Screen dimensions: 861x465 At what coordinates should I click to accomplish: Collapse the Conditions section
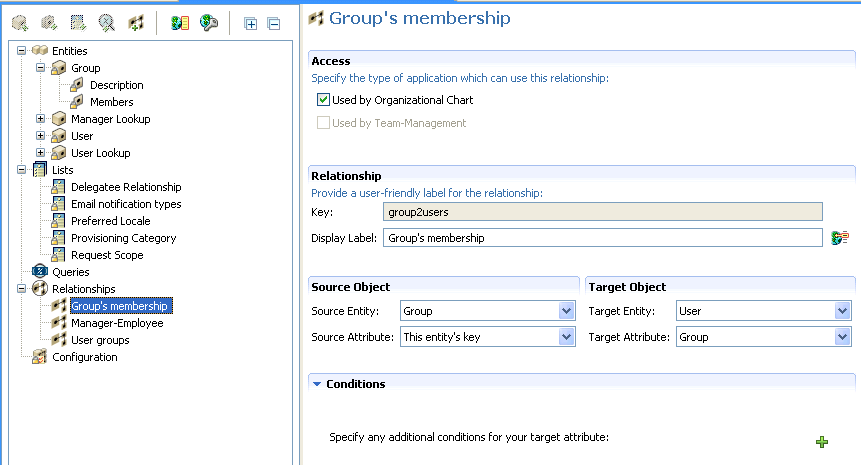[317, 383]
